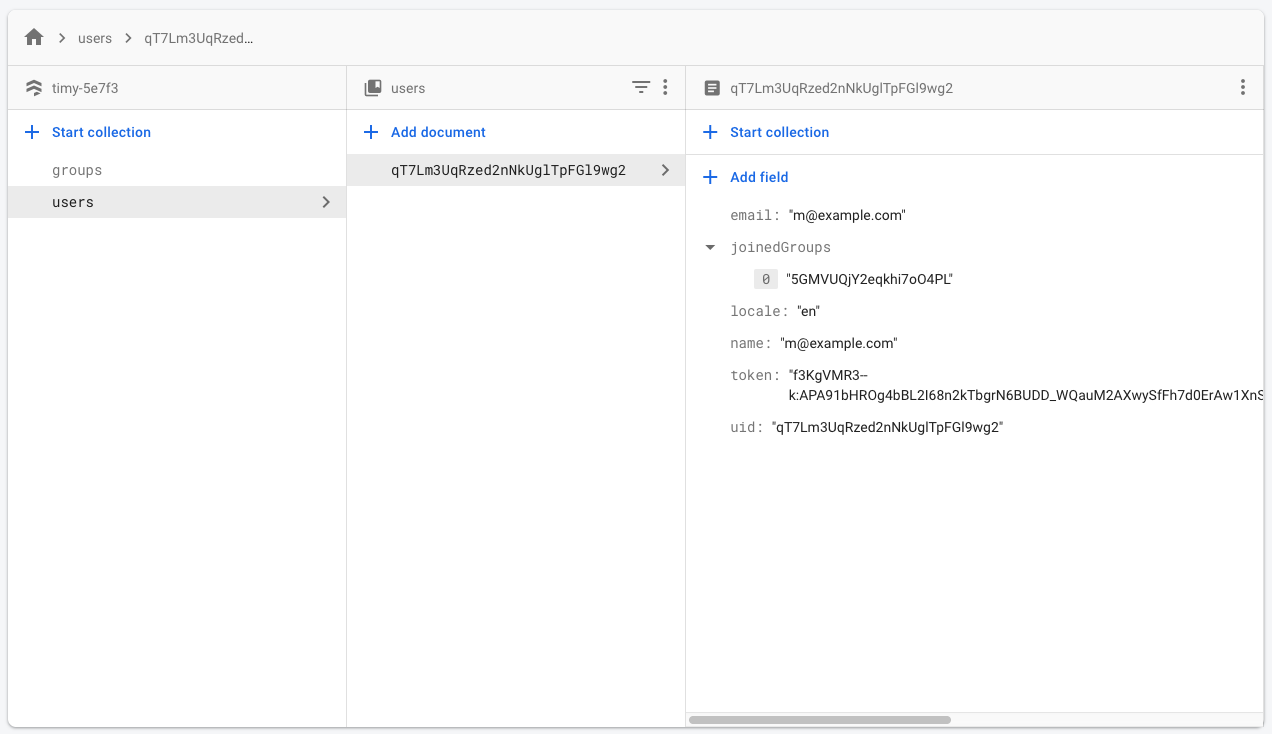
Task: Click the home icon in breadcrumb
Action: coord(34,38)
